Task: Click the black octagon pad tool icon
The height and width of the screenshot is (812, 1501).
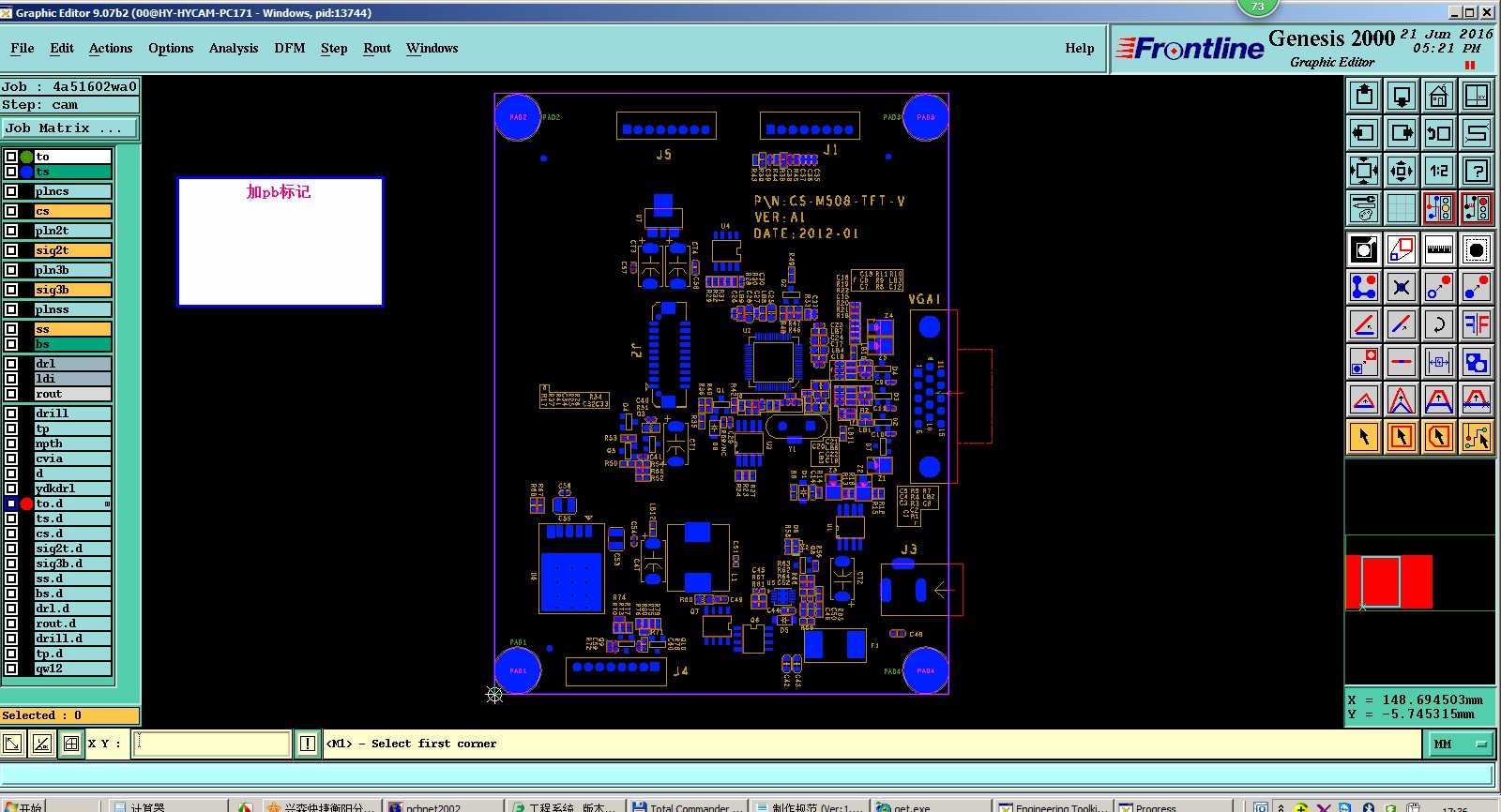Action: pyautogui.click(x=1477, y=250)
